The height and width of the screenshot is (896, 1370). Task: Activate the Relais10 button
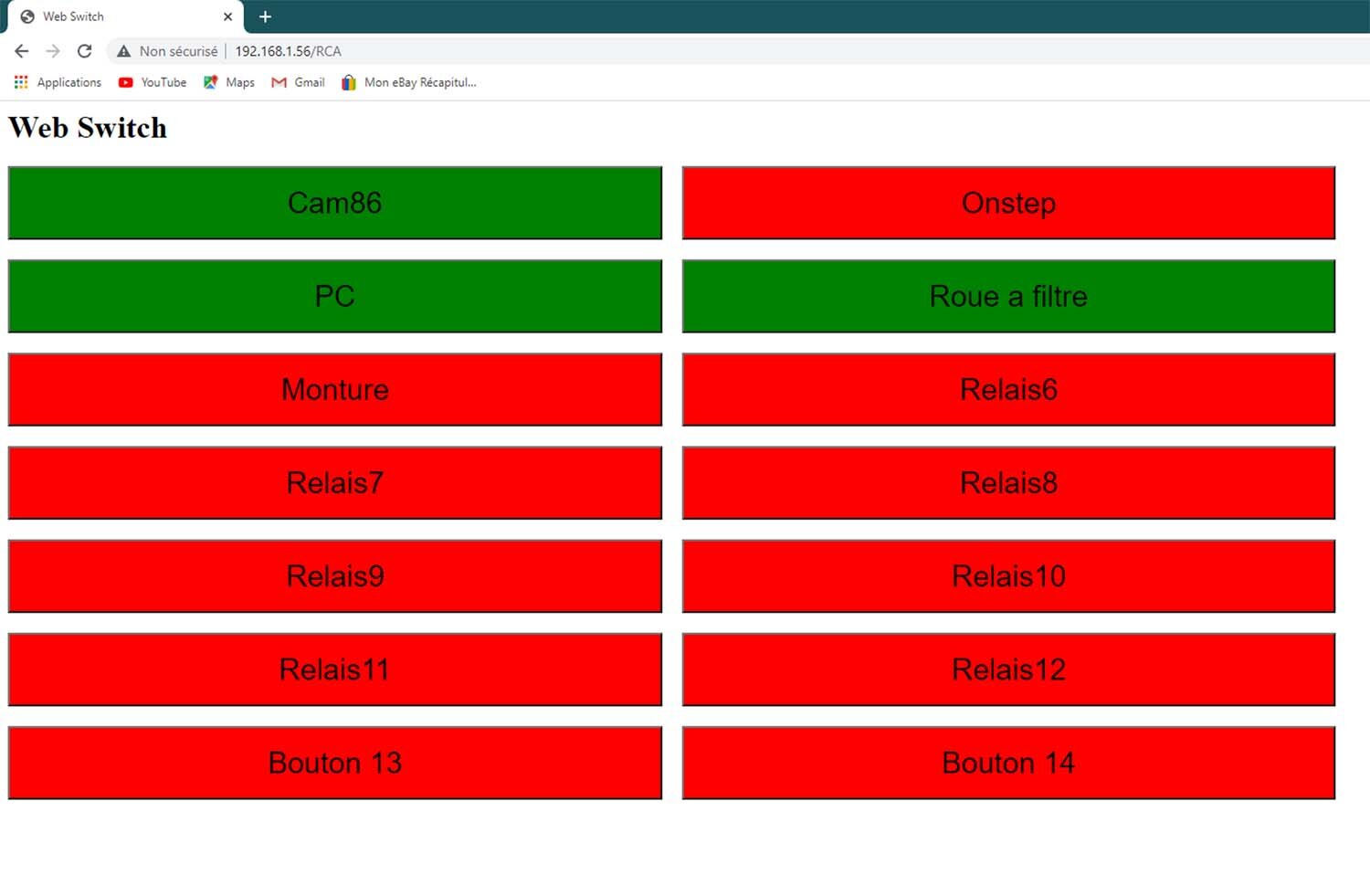click(1008, 576)
